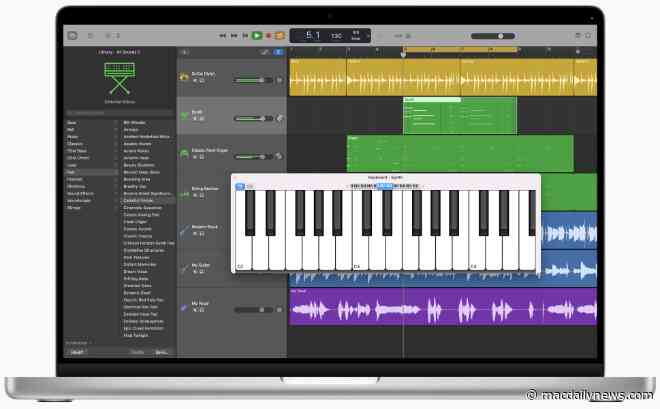Open the Library panel button
The height and width of the screenshot is (409, 660).
click(72, 36)
